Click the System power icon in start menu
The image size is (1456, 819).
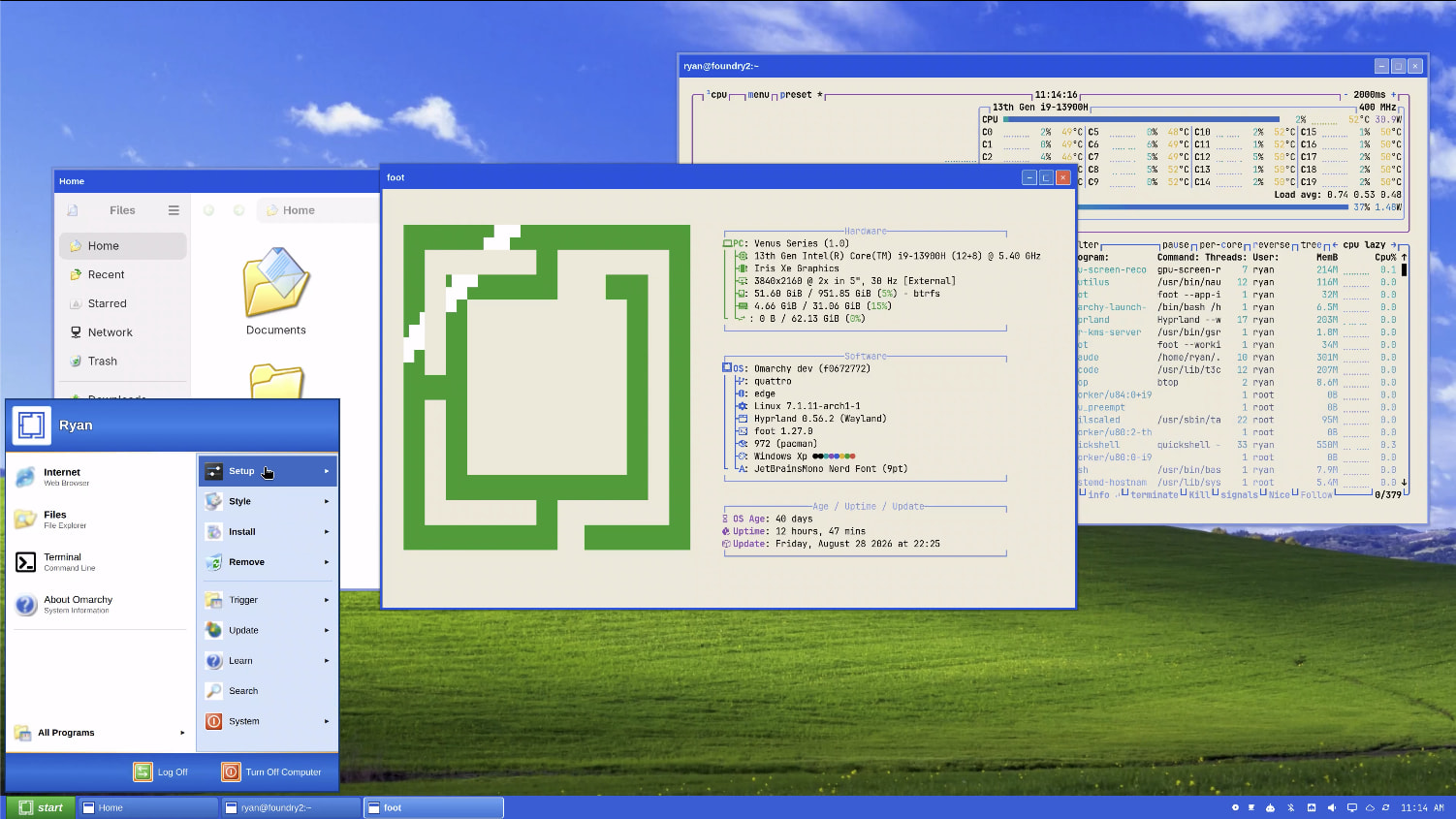point(214,721)
